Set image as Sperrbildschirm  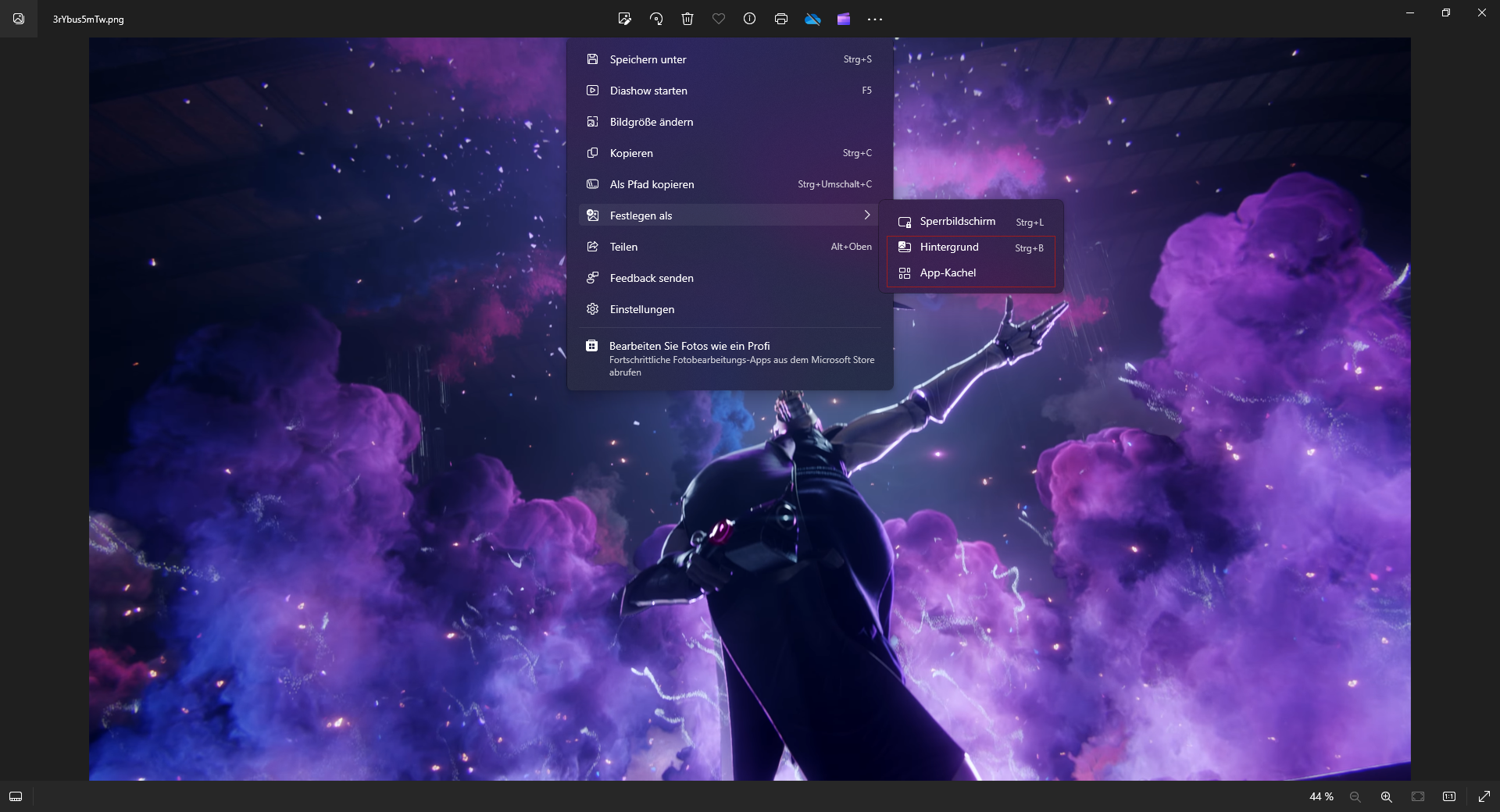point(971,222)
